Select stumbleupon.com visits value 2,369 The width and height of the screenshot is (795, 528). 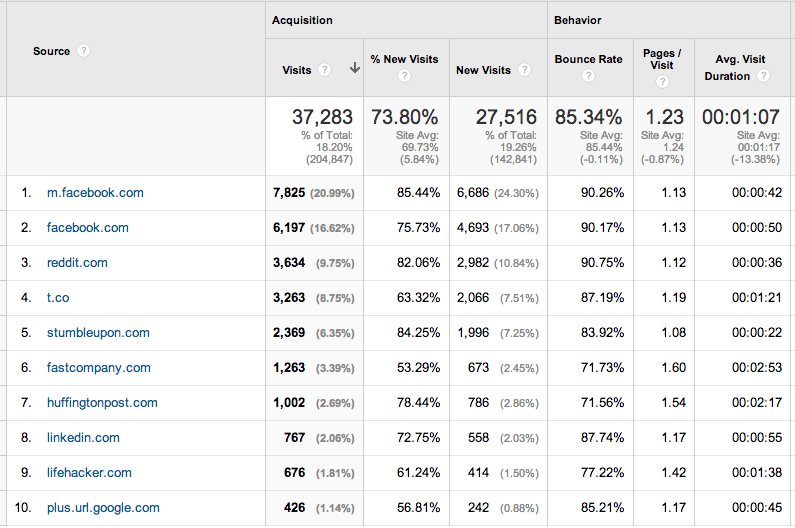coord(289,333)
